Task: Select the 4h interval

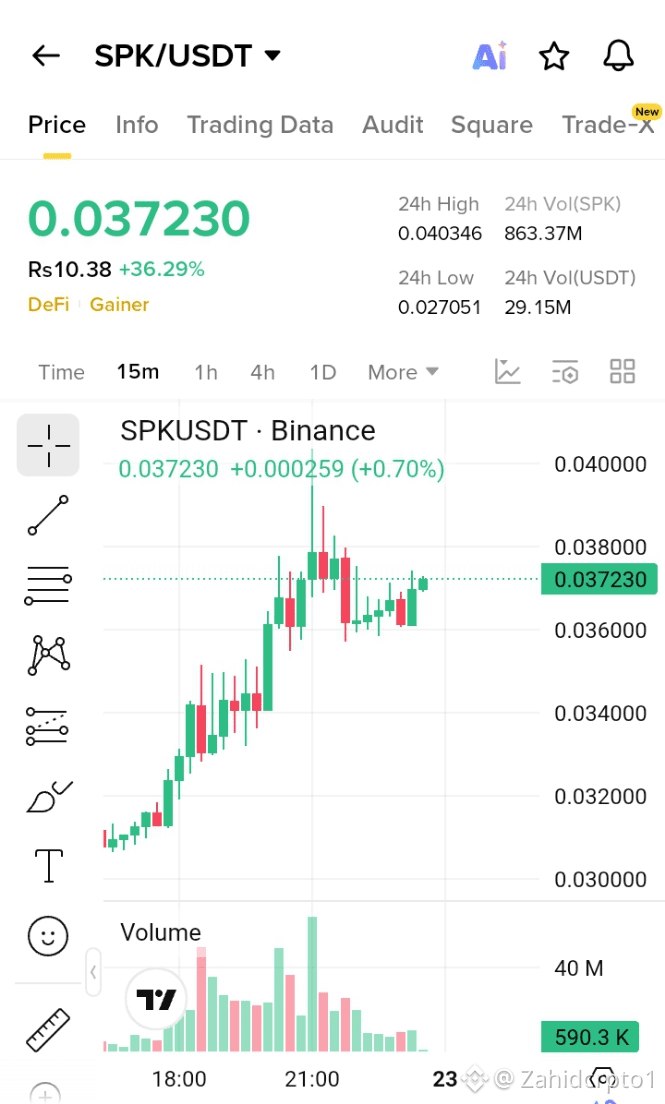Action: pos(263,372)
